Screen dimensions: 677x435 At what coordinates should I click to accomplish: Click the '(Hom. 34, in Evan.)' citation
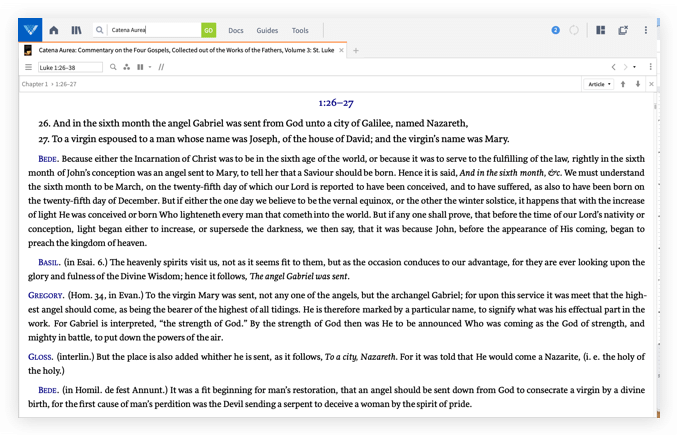point(106,296)
